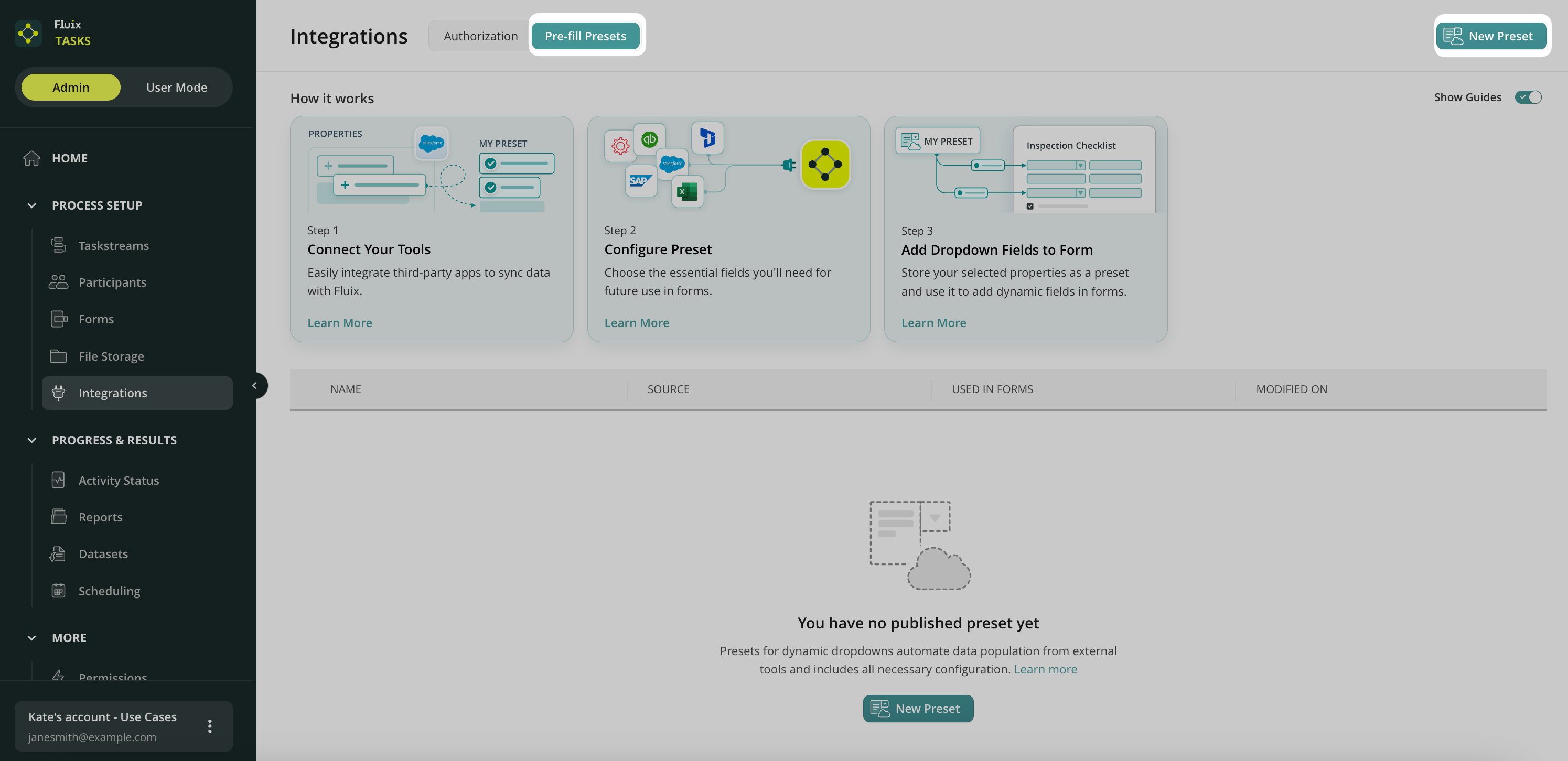Switch to User Mode
The width and height of the screenshot is (1568, 761).
[177, 88]
